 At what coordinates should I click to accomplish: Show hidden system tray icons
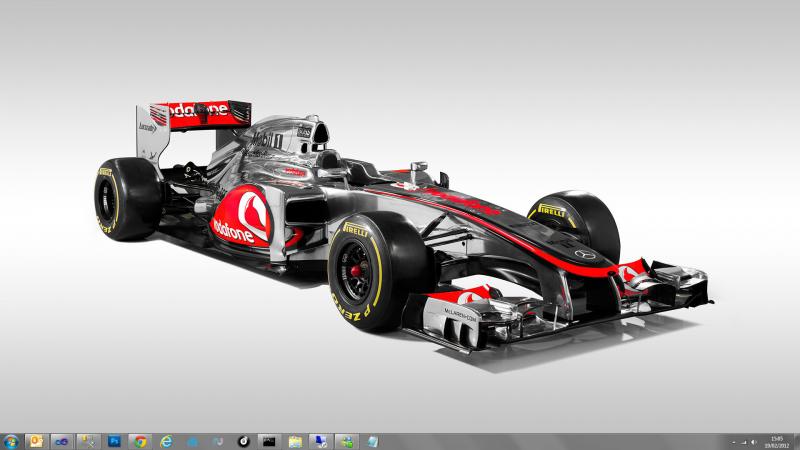(734, 442)
